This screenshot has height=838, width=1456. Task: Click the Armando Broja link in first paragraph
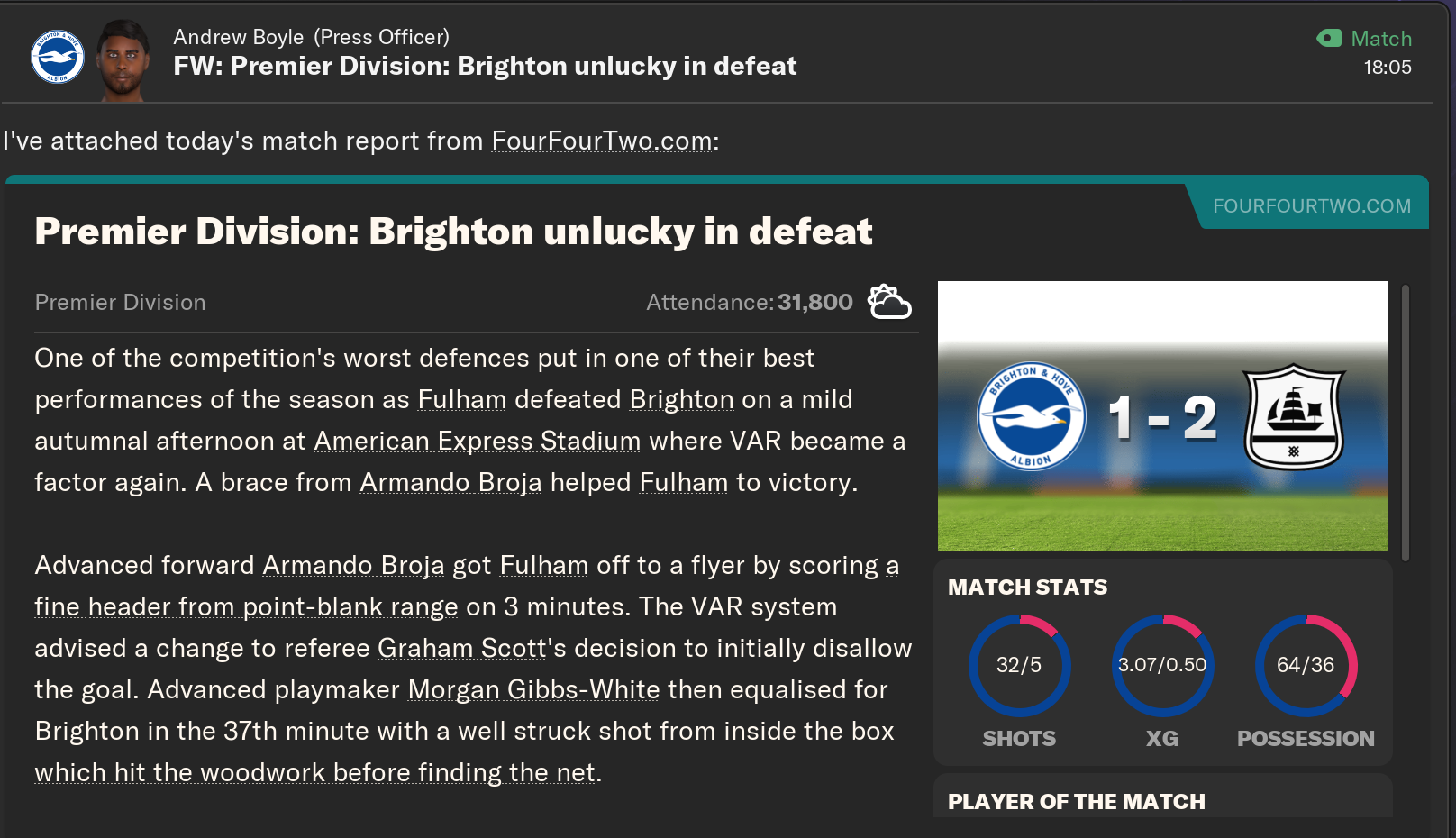(x=450, y=482)
